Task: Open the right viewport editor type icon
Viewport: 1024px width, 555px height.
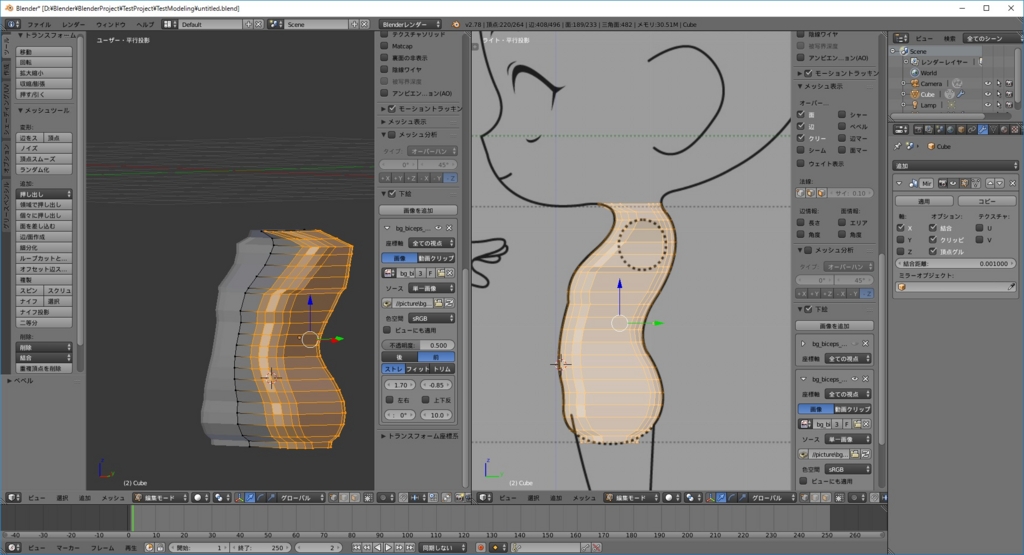Action: coord(485,498)
